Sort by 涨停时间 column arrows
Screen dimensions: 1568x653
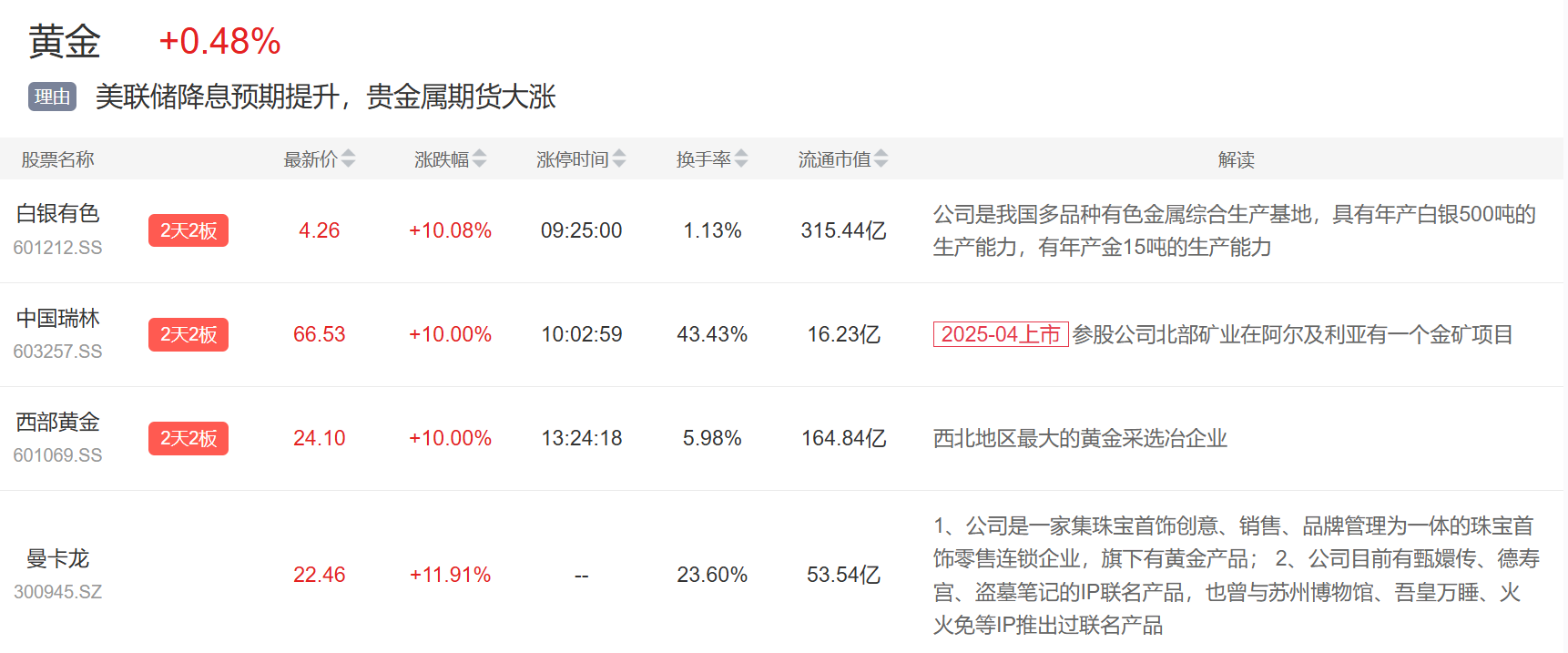pyautogui.click(x=619, y=159)
